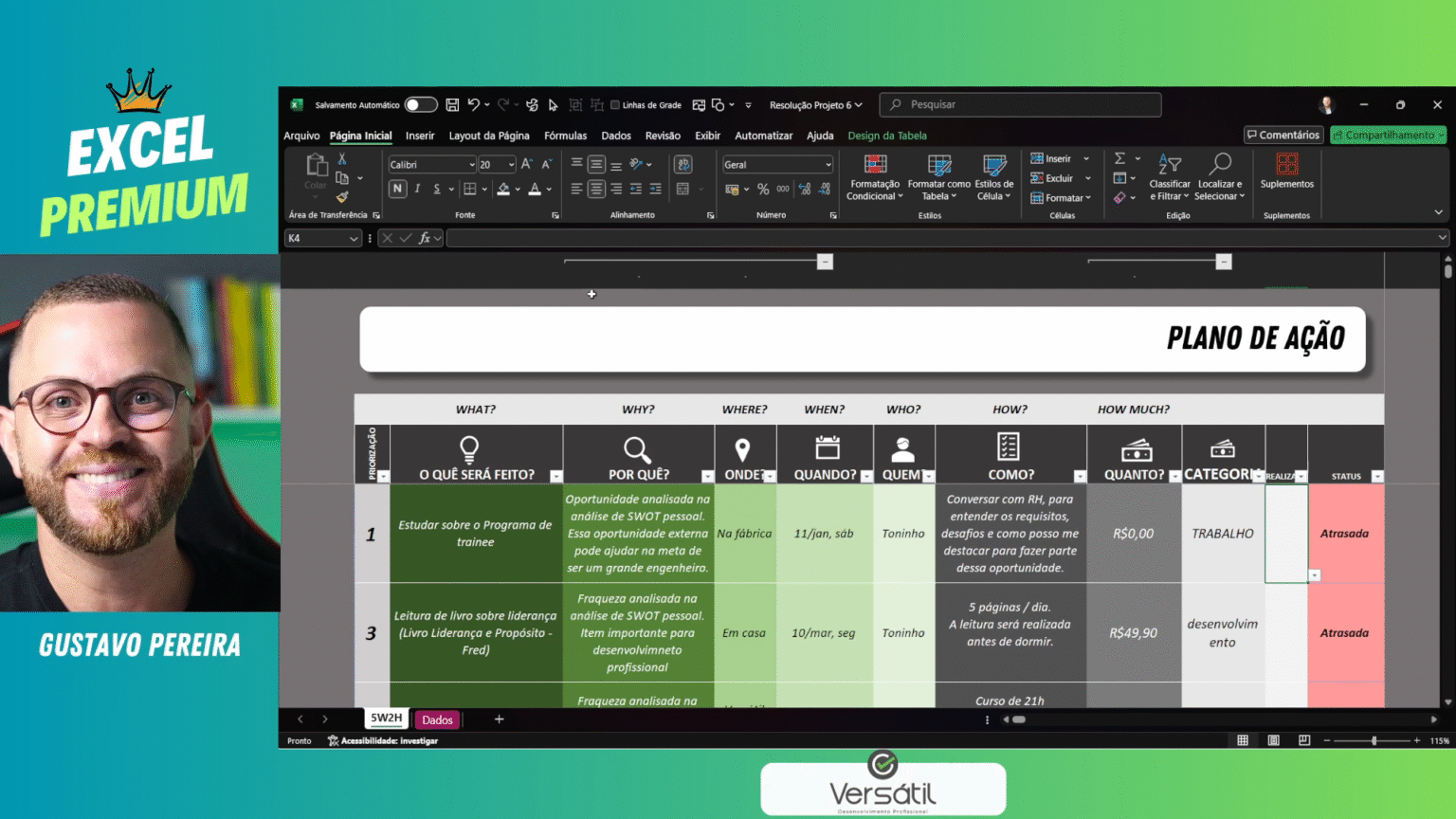Click the green Compartilhamento button
Viewport: 1456px width, 819px height.
point(1388,135)
